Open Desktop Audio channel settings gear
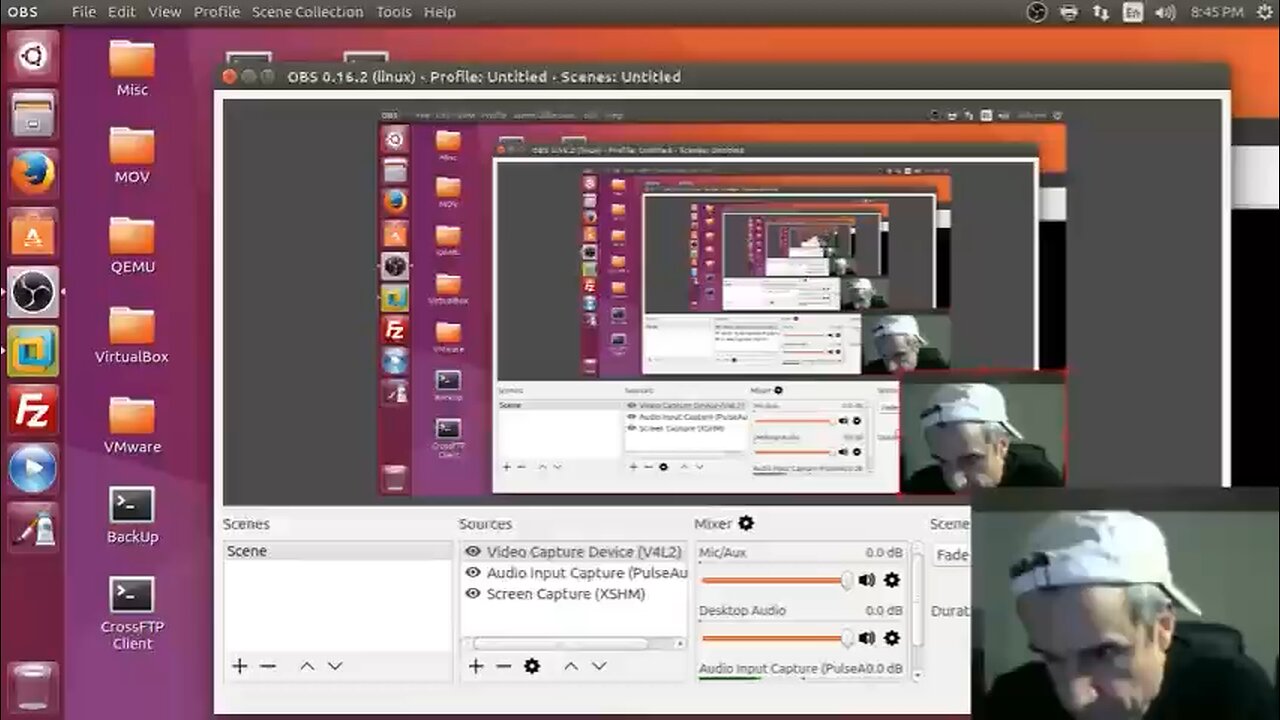The image size is (1280, 720). tap(892, 638)
